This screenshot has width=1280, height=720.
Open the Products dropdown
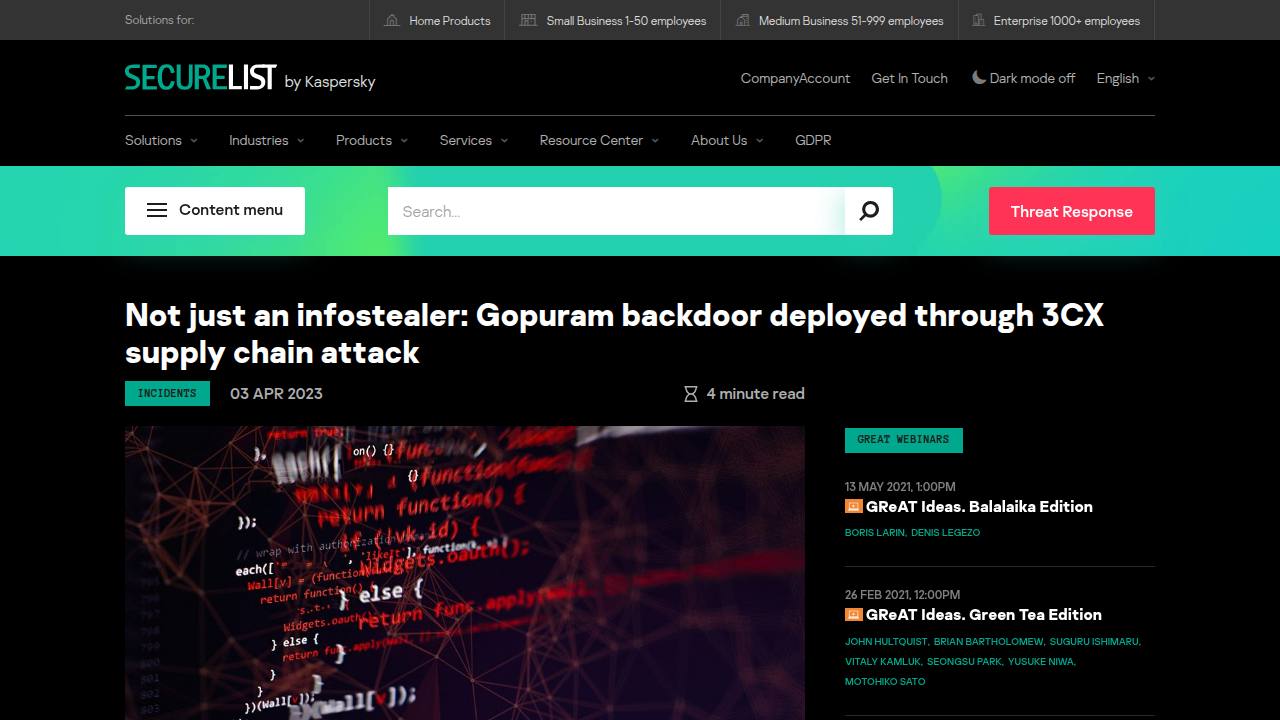(371, 140)
